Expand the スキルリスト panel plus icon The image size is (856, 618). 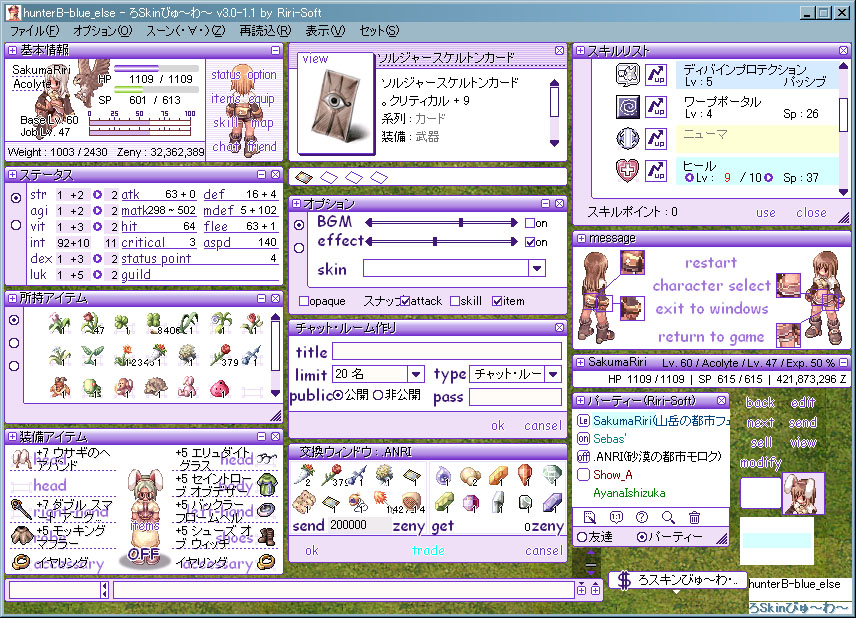coord(580,51)
